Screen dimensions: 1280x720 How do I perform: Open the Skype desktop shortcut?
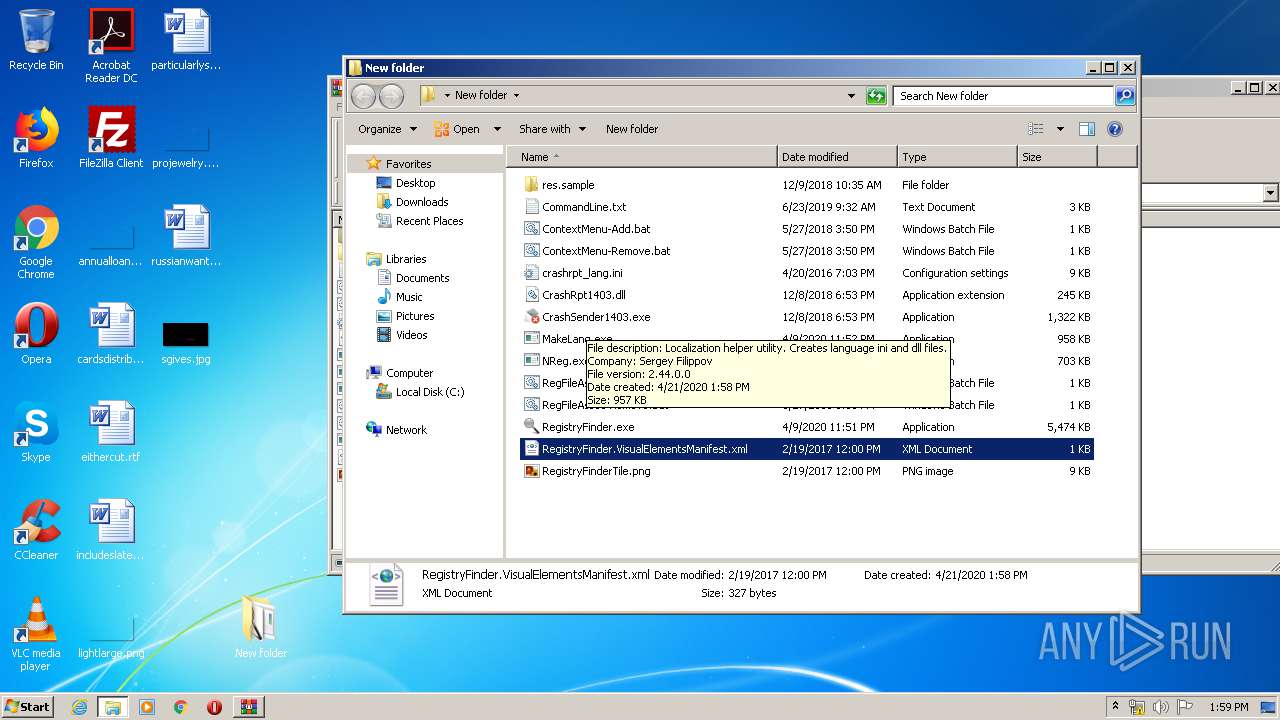tap(36, 432)
